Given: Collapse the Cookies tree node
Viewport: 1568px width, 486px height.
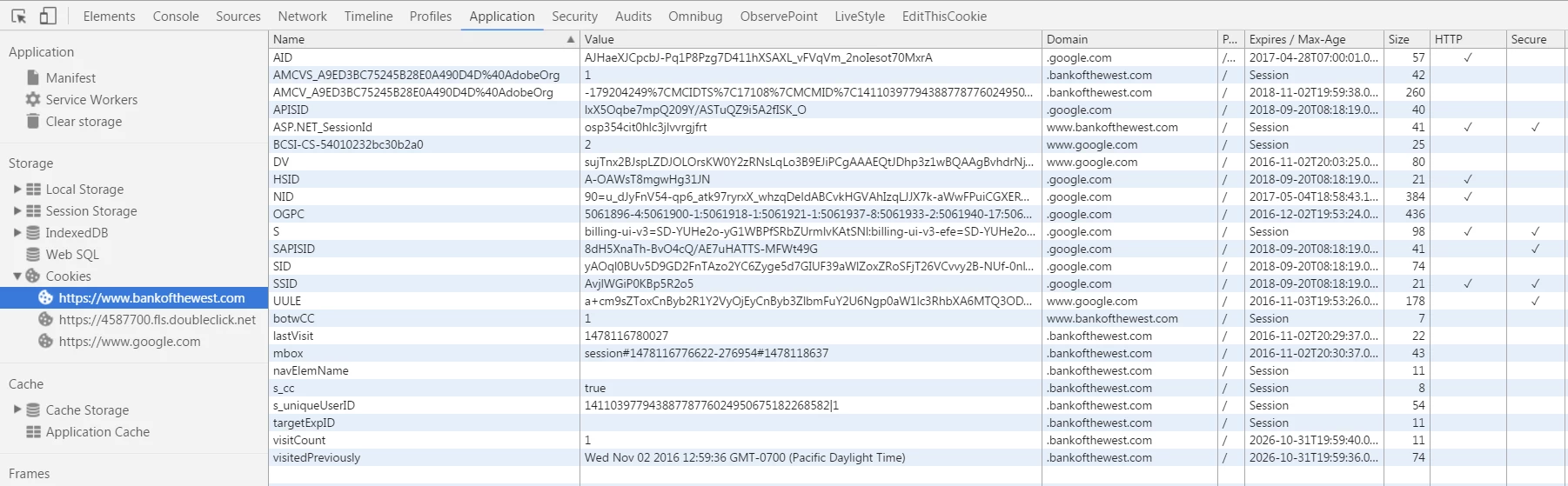Looking at the screenshot, I should pos(17,276).
